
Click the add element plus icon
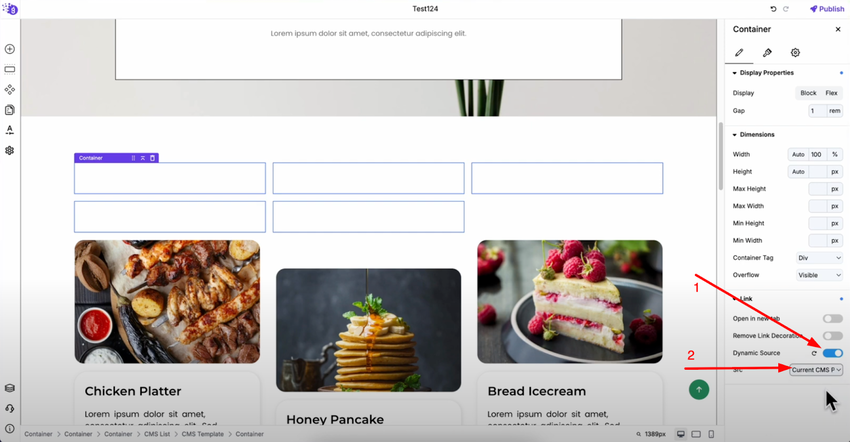(x=10, y=49)
